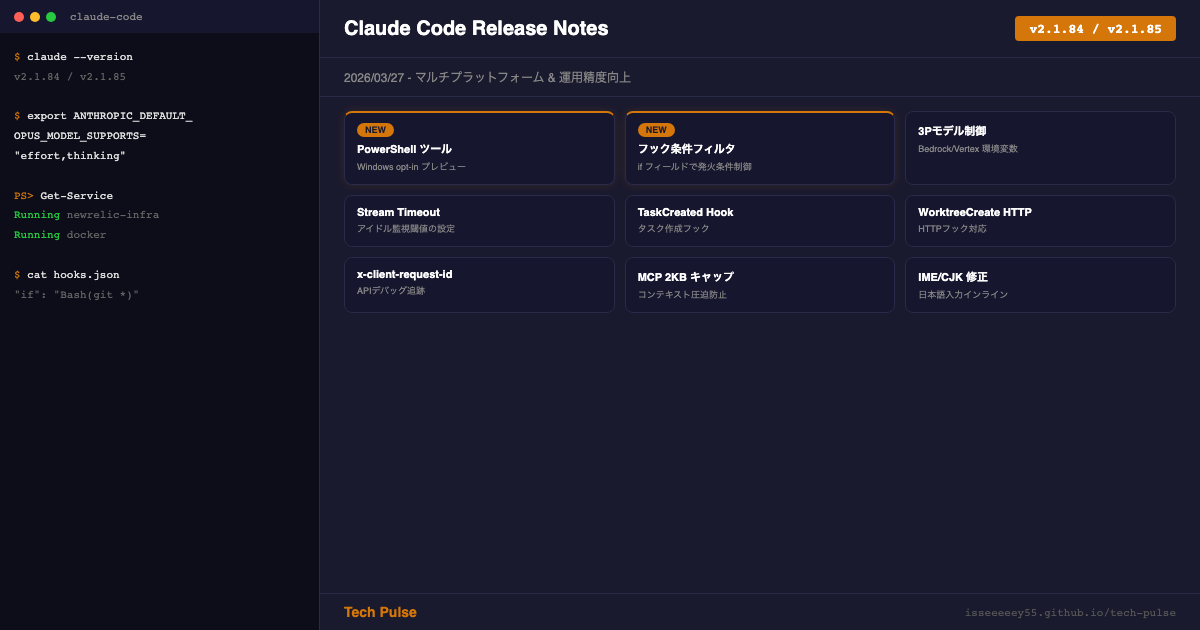Click the NEW badge on PowerShell card
Viewport: 1200px width, 630px height.
[375, 130]
